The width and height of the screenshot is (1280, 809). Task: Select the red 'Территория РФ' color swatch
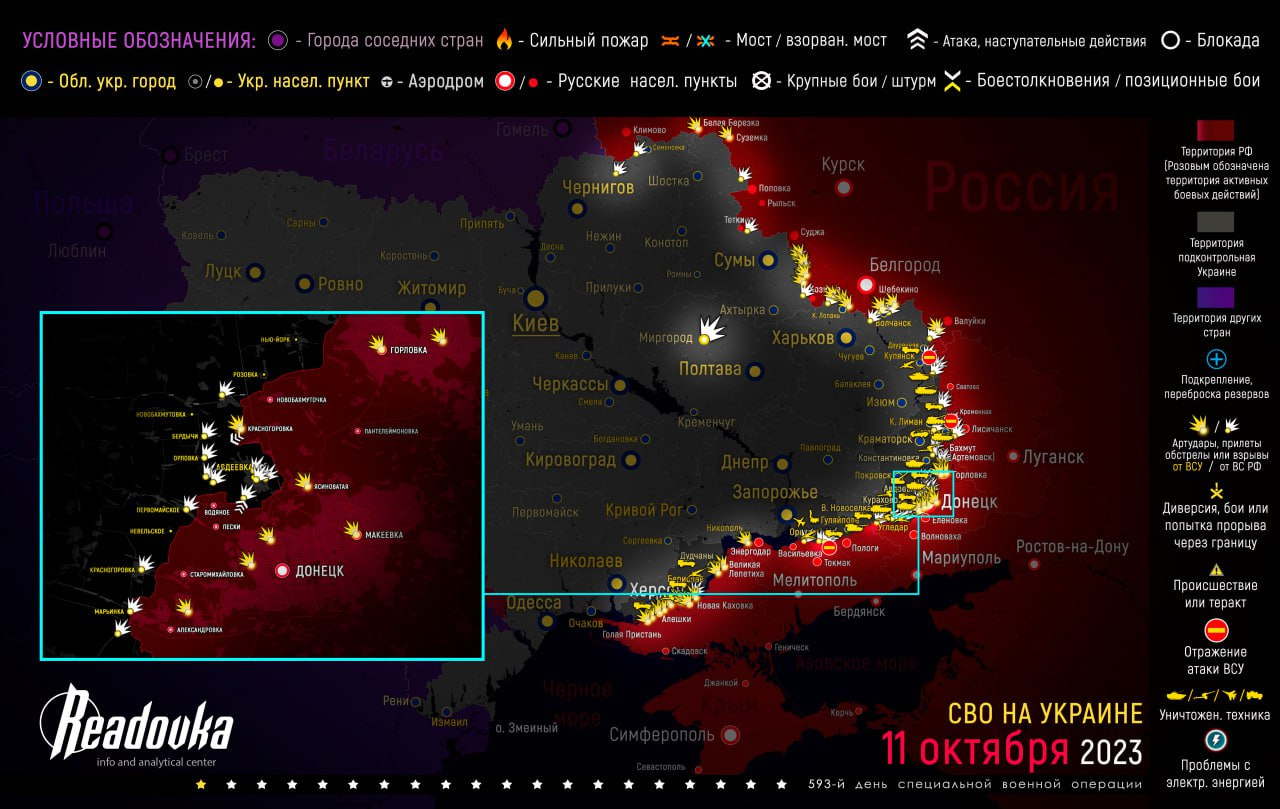[1216, 130]
